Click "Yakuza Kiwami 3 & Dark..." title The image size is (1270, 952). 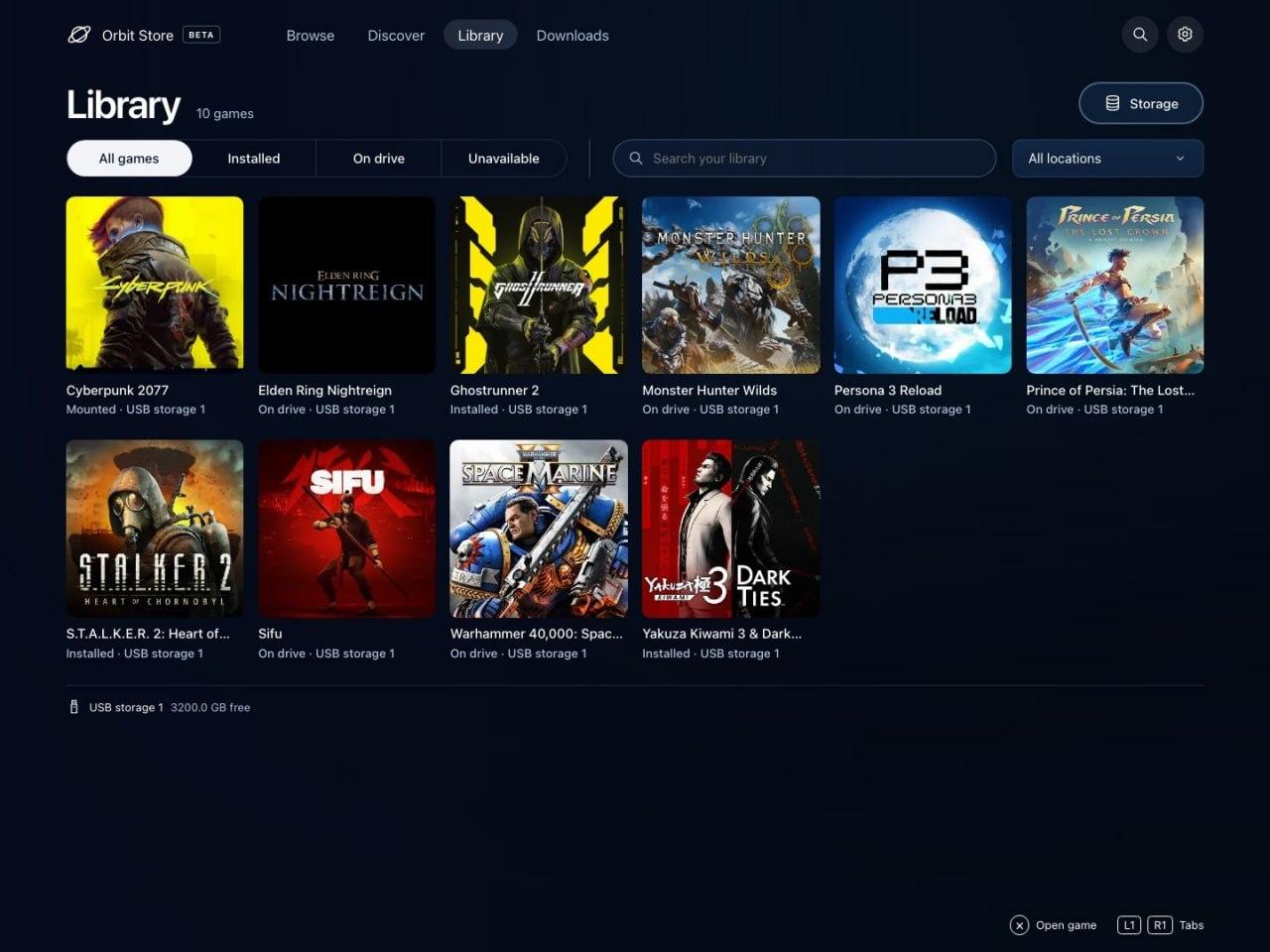point(721,634)
